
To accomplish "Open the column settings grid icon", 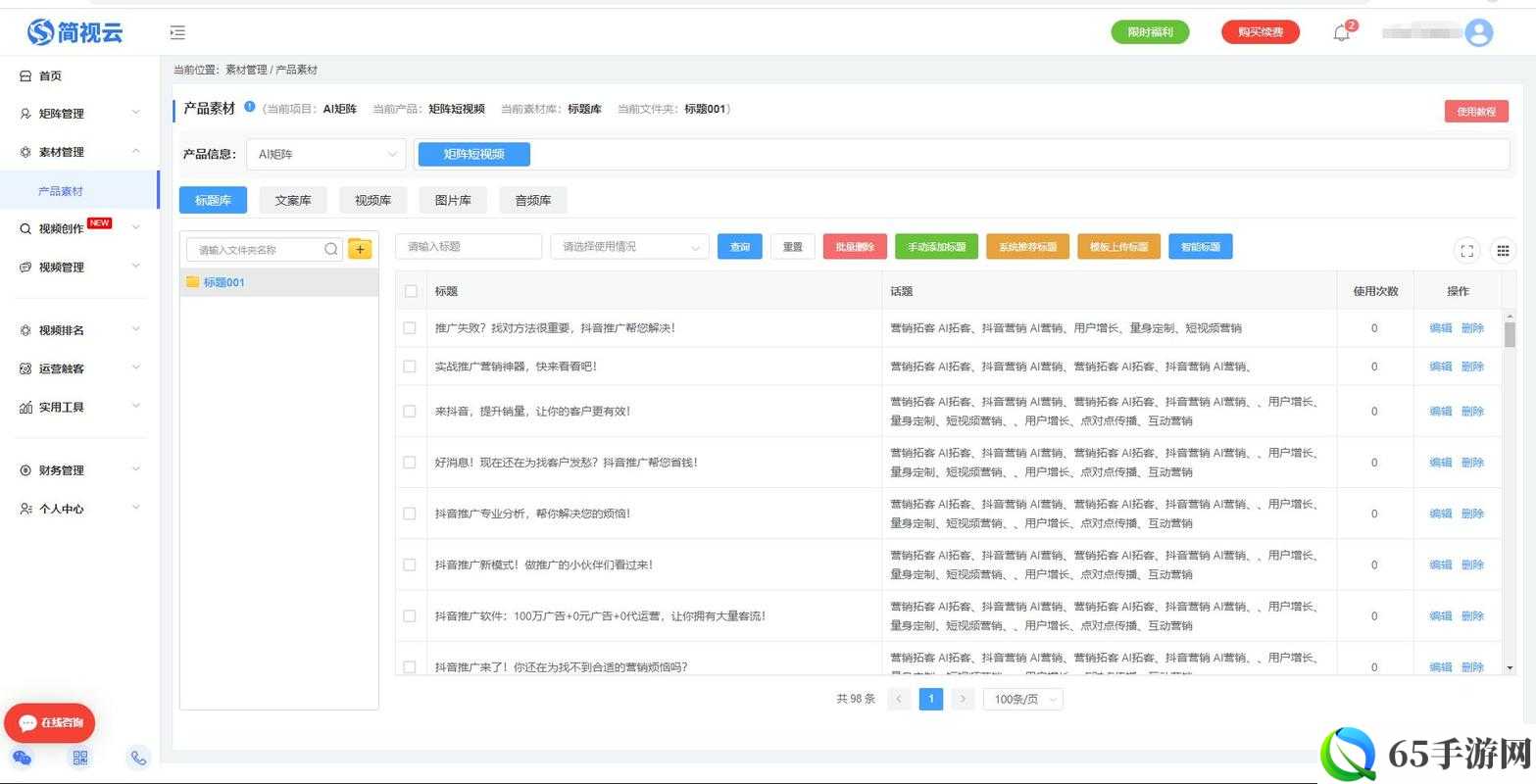I will pos(1503,251).
